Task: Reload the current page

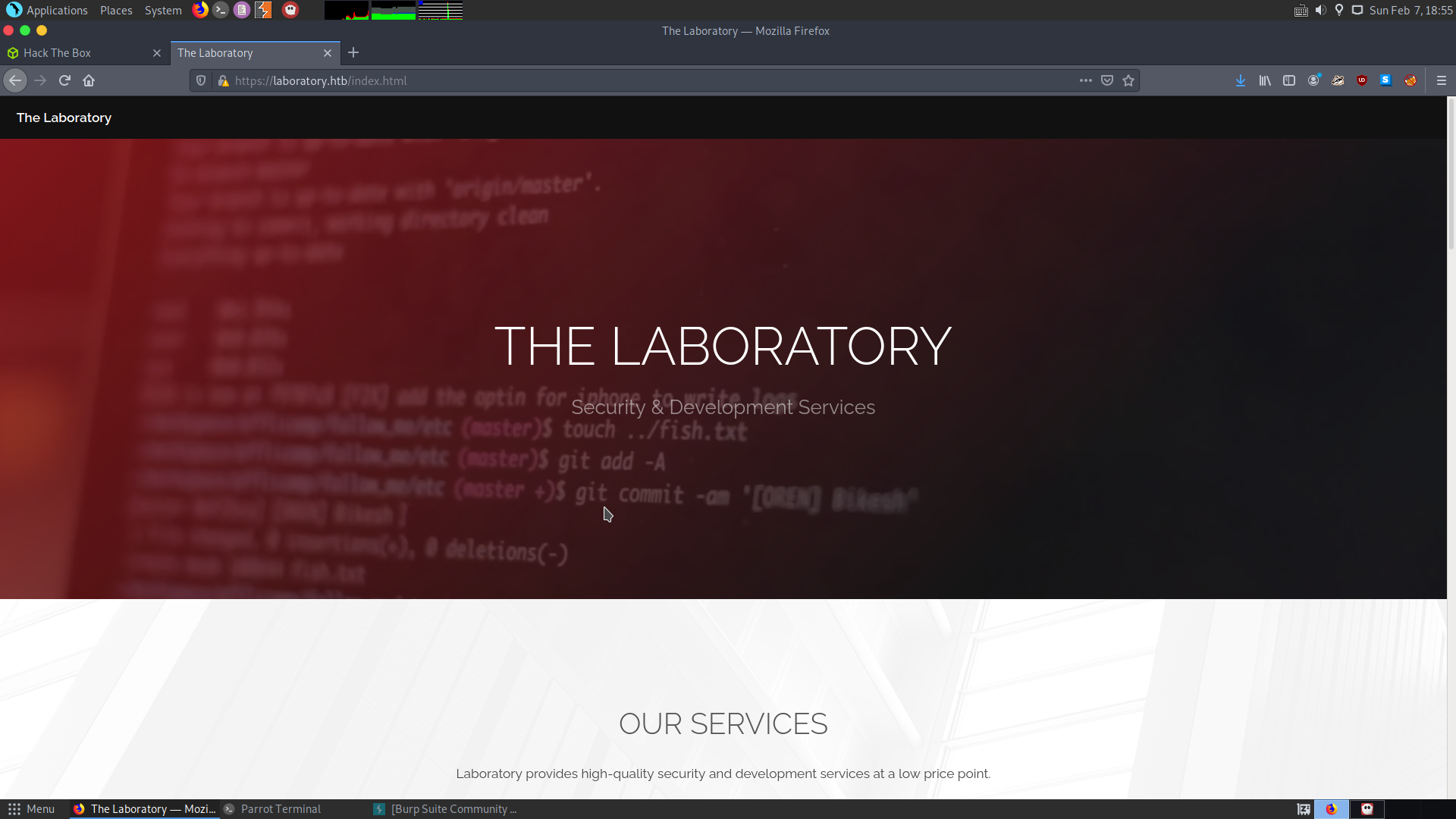Action: [x=64, y=80]
